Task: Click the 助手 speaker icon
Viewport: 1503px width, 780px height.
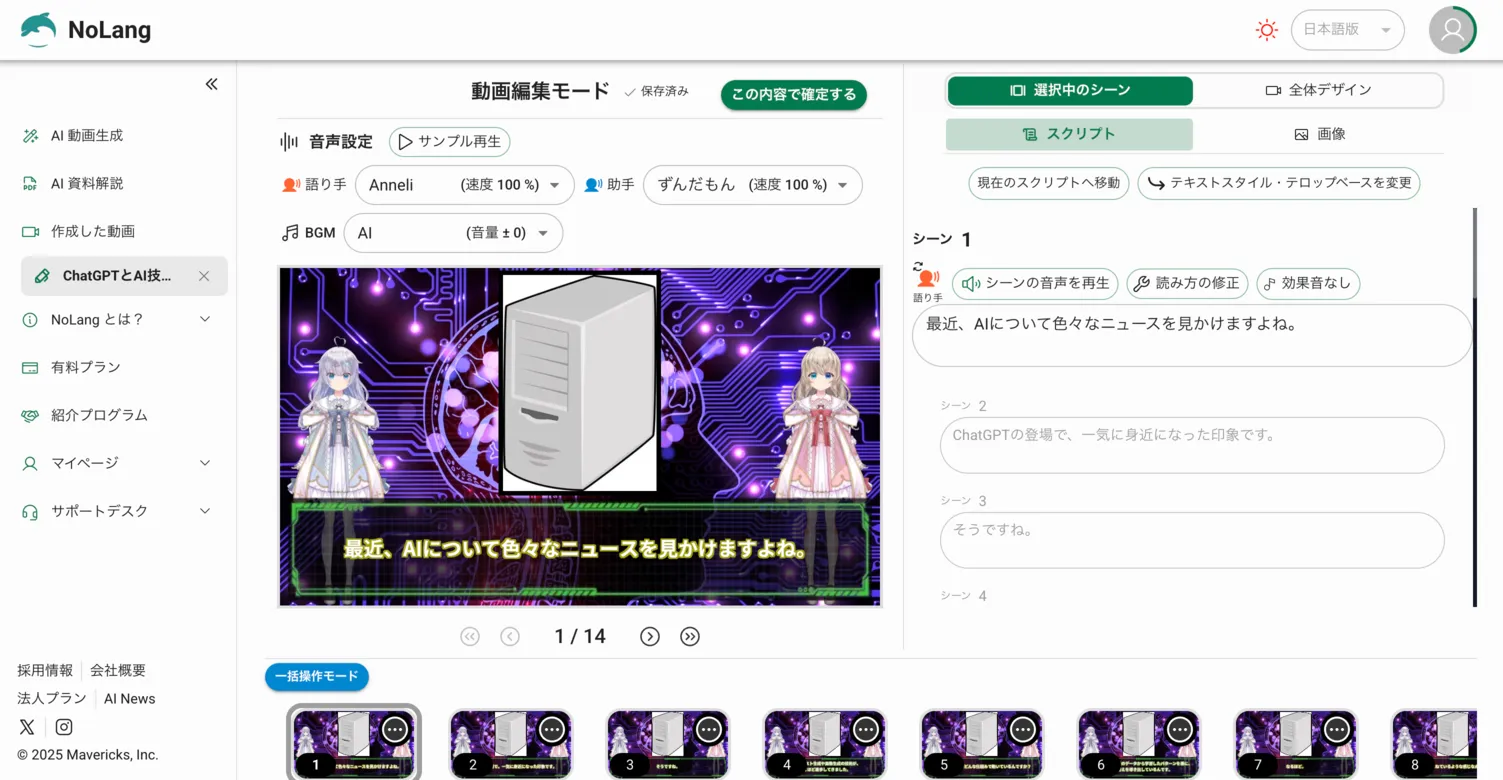Action: [593, 185]
